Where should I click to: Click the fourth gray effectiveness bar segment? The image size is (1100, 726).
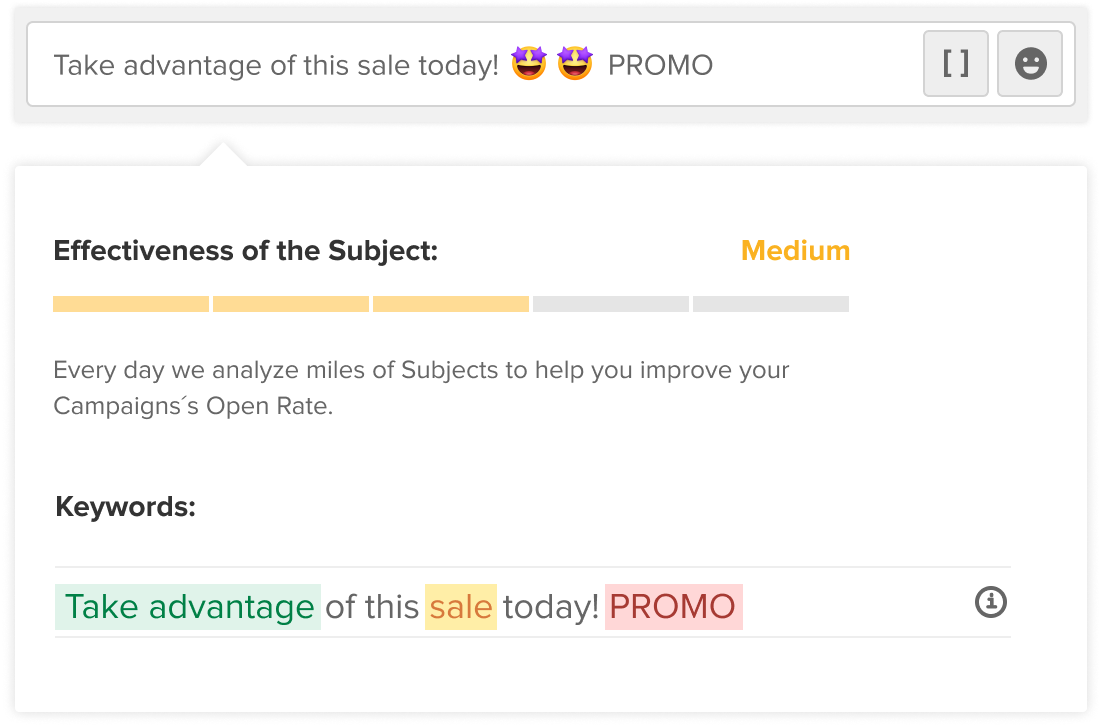[x=611, y=304]
